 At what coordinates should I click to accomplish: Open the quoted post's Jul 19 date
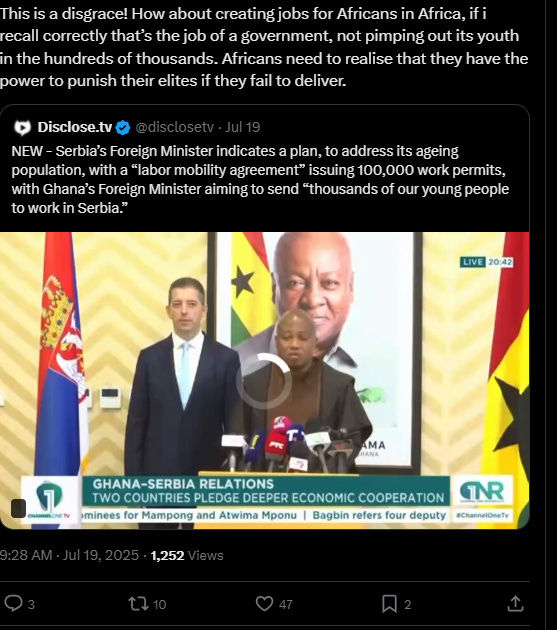point(242,127)
